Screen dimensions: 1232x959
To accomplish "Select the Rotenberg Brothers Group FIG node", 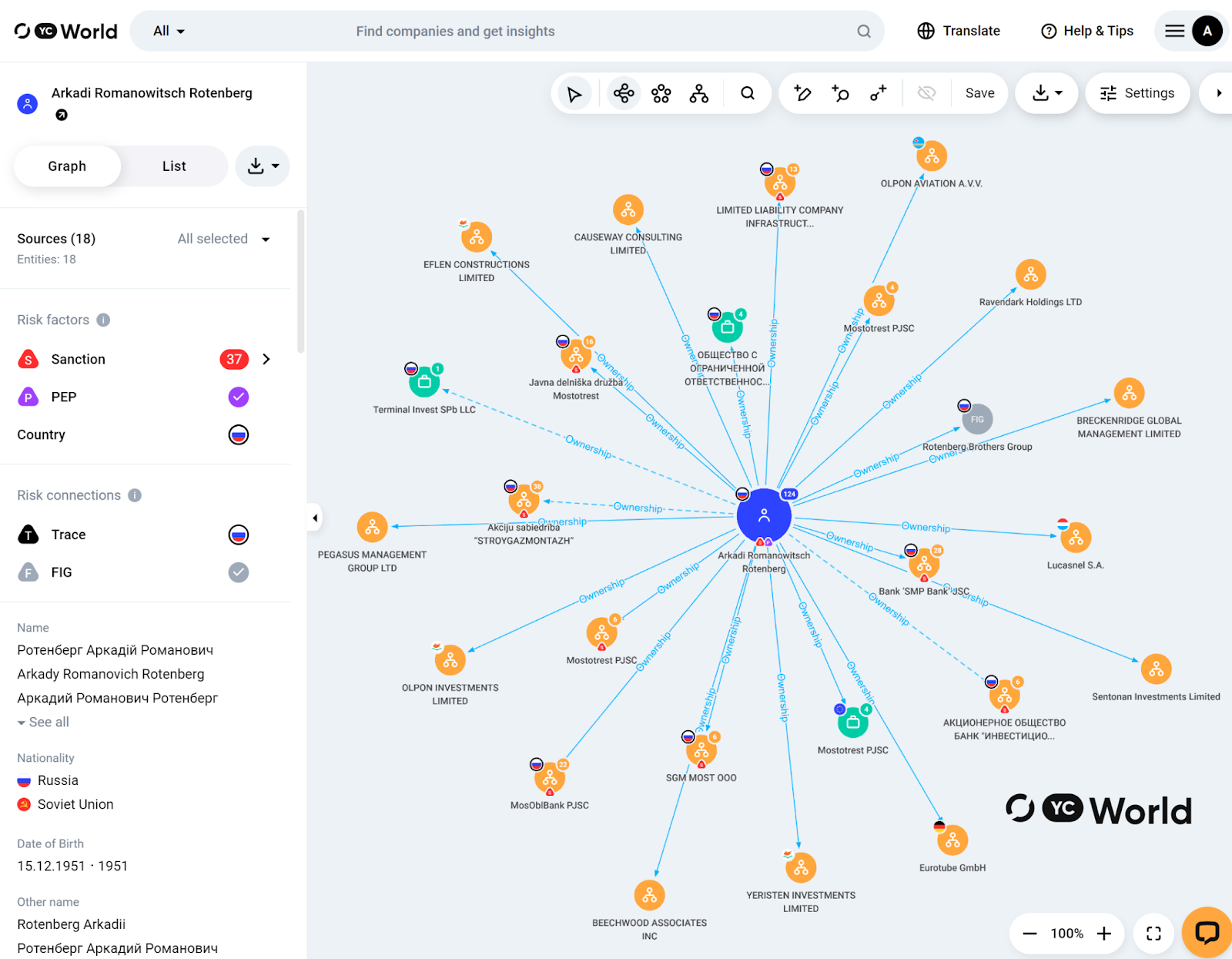I will 977,419.
